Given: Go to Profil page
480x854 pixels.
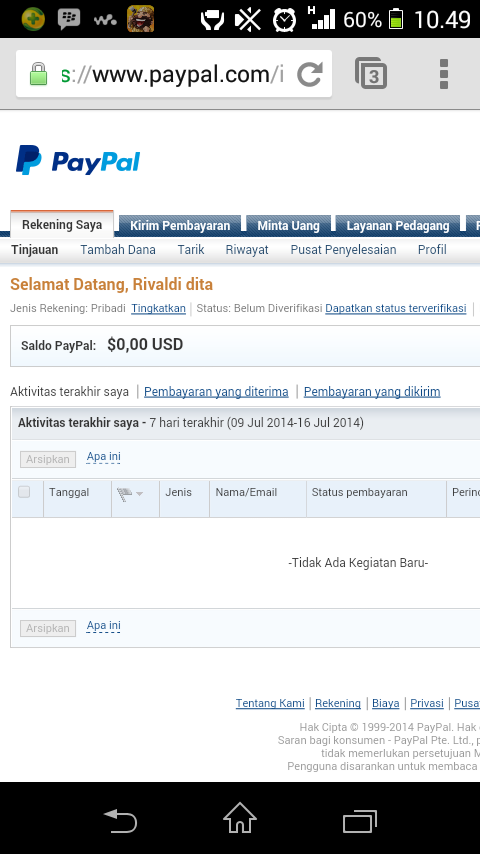Looking at the screenshot, I should click(x=432, y=249).
